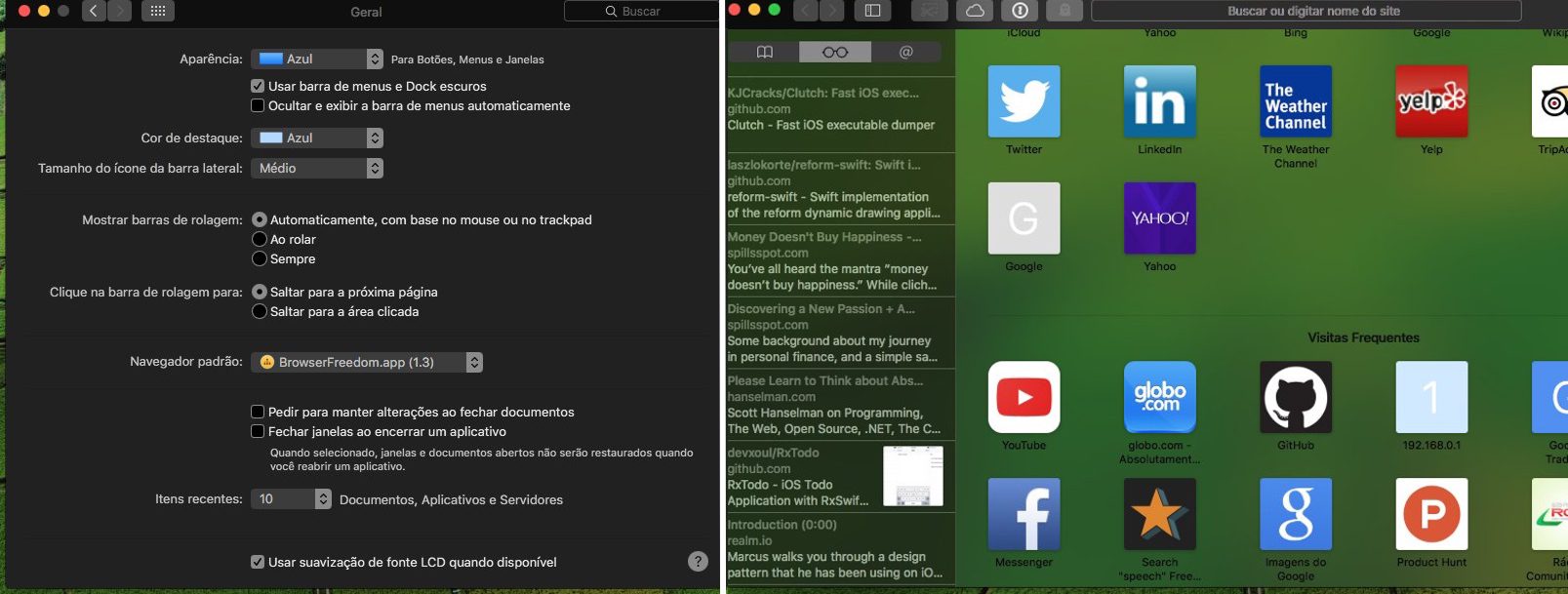The height and width of the screenshot is (594, 1568).
Task: Open the Yelp favorite icon
Action: [1431, 101]
